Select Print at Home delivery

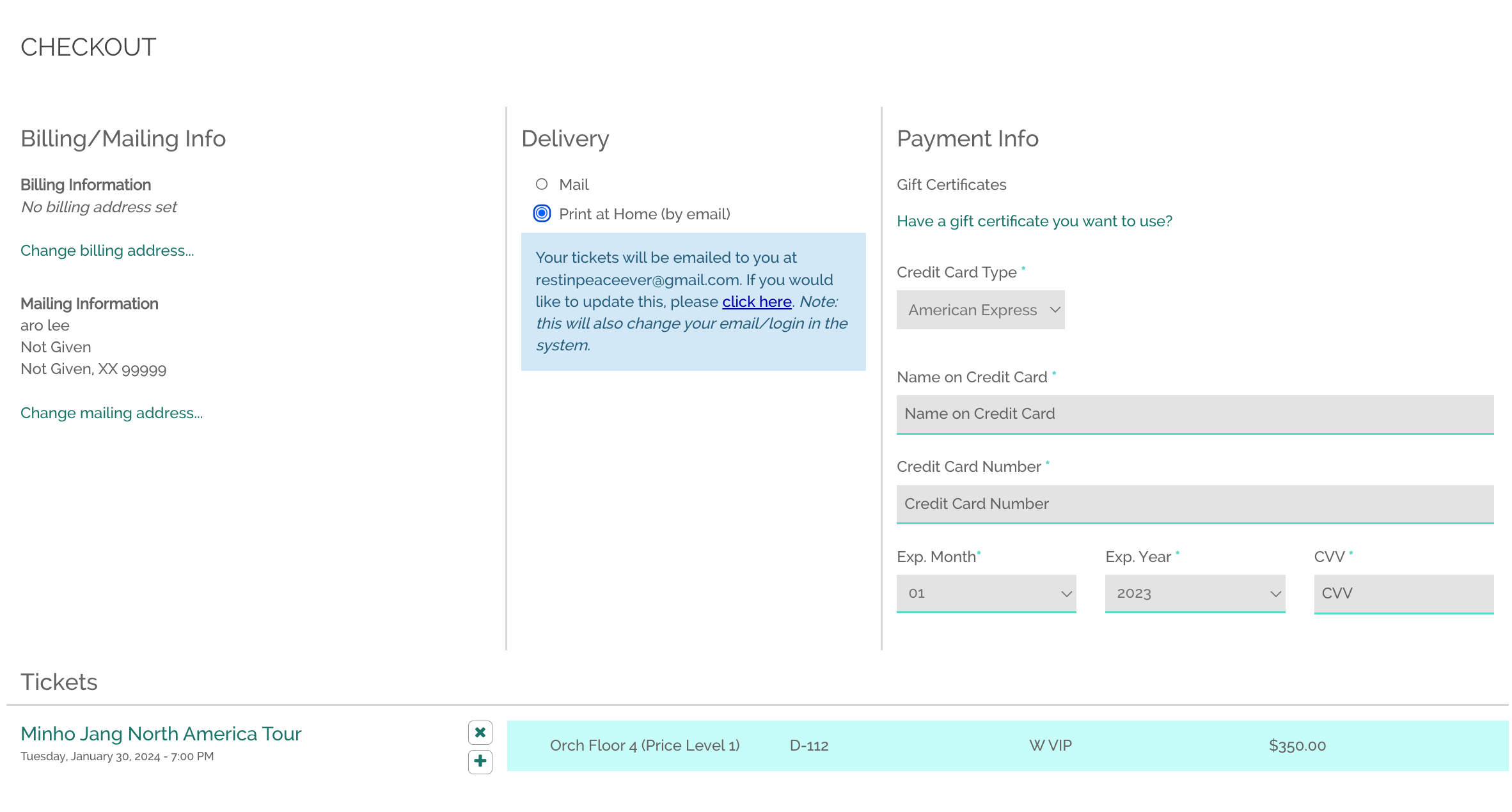(542, 214)
